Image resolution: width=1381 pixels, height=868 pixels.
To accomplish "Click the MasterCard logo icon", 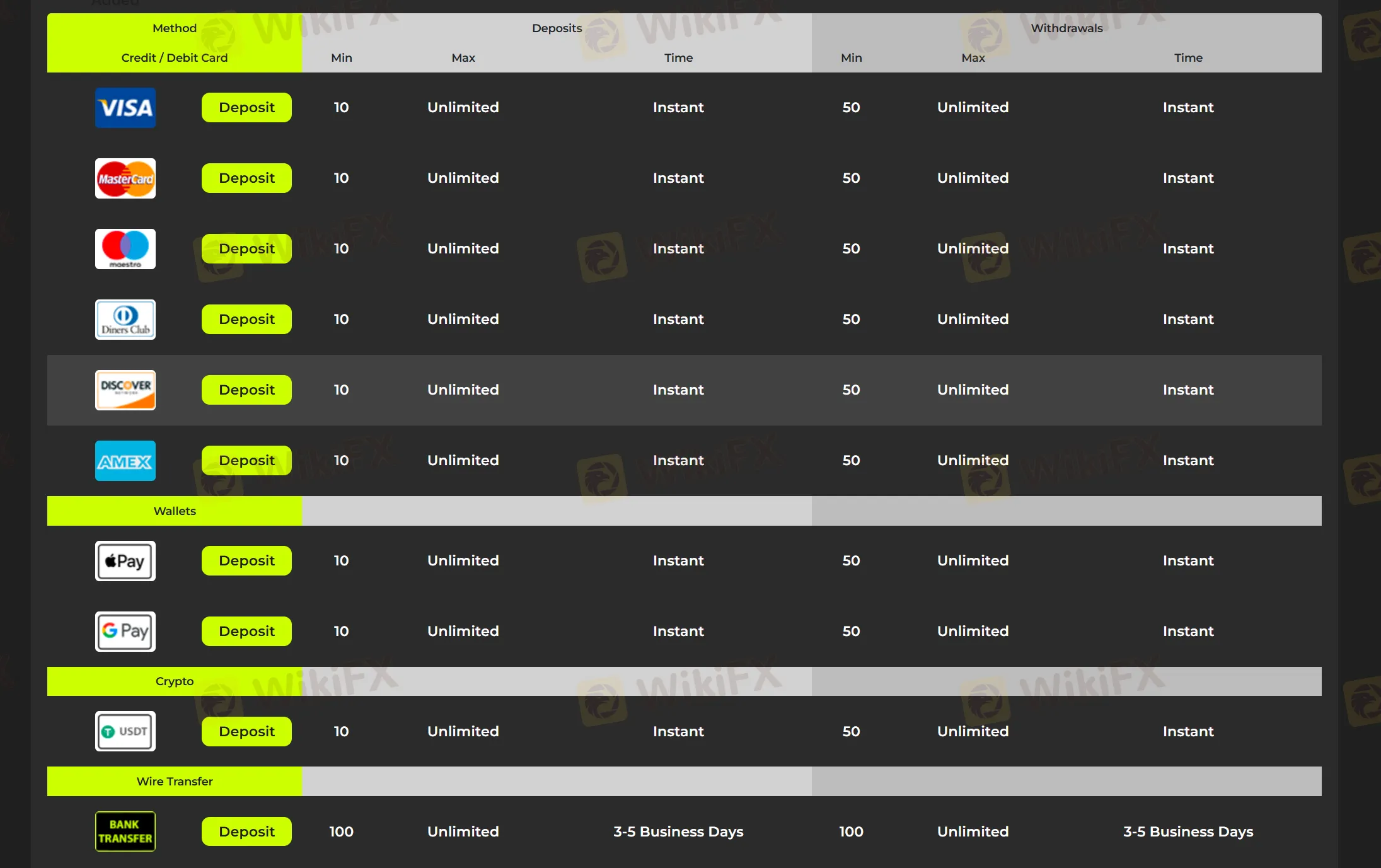I will click(x=125, y=178).
